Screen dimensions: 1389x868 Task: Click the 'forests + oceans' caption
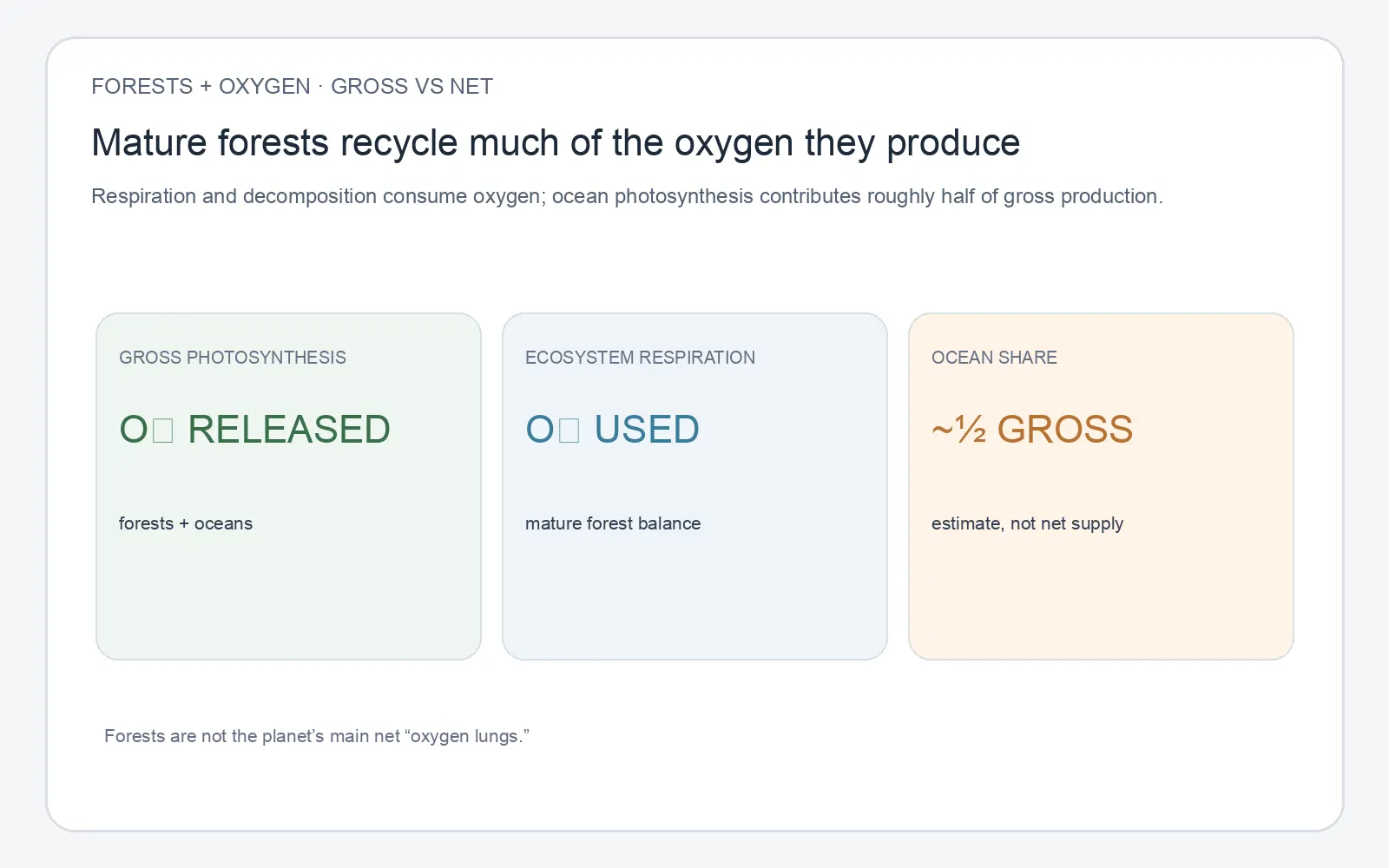tap(186, 523)
